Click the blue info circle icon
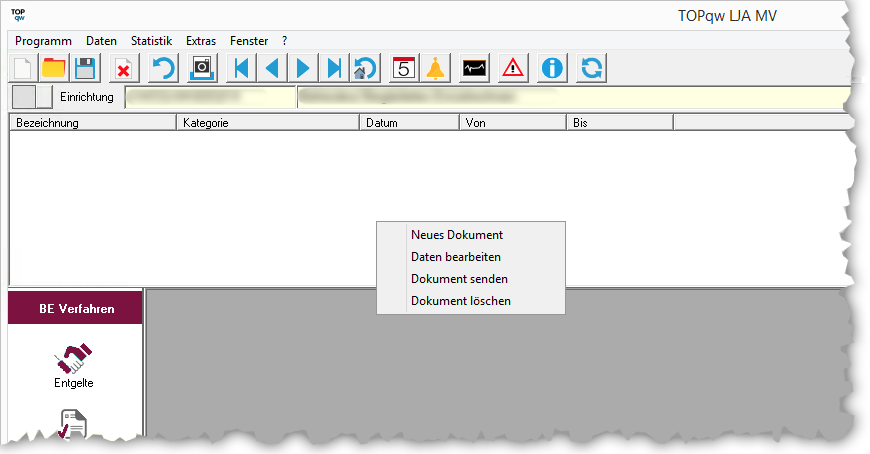Viewport: 870px width, 454px height. [552, 68]
